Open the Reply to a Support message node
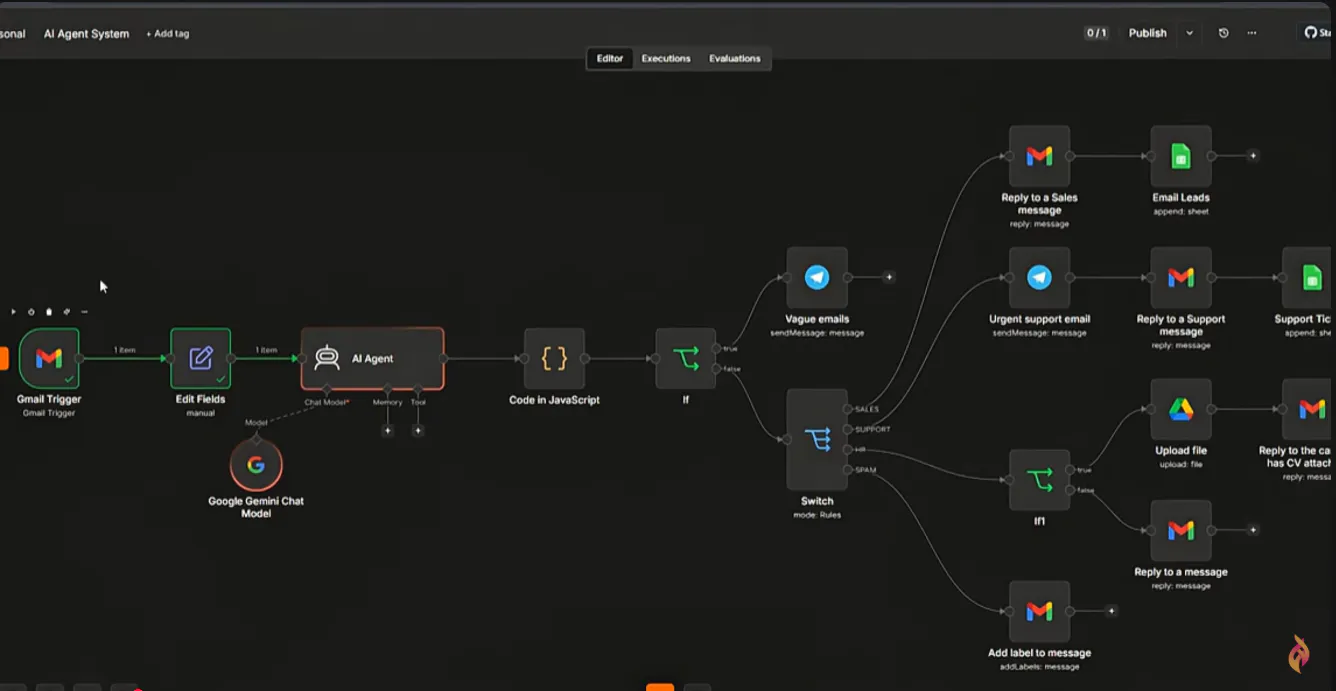This screenshot has width=1336, height=691. coord(1181,277)
